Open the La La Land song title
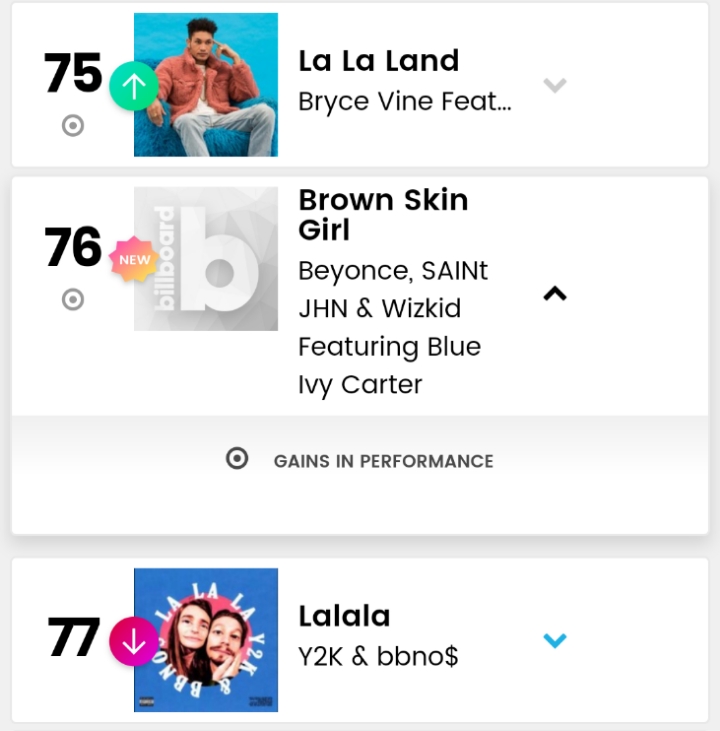 [x=379, y=61]
